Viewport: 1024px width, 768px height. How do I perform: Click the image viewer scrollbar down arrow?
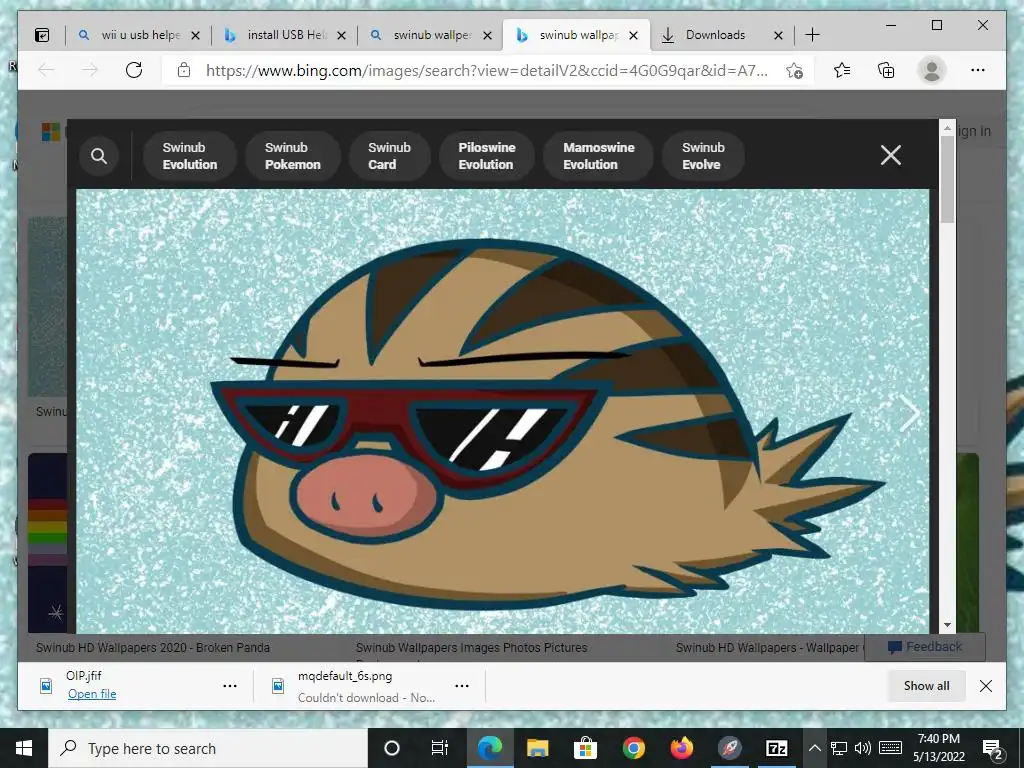tap(947, 625)
